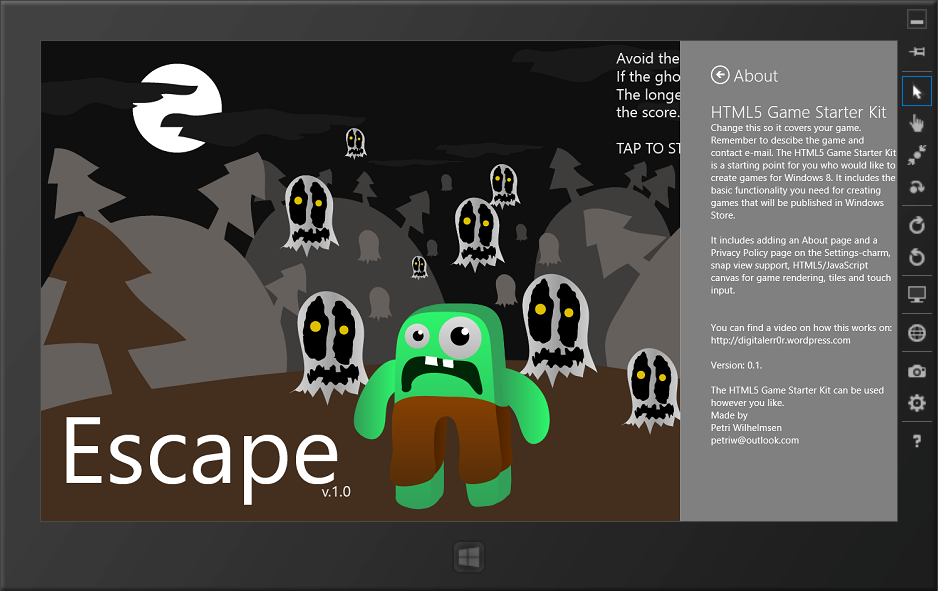
Task: Open screenshot settings gear icon
Action: 916,403
